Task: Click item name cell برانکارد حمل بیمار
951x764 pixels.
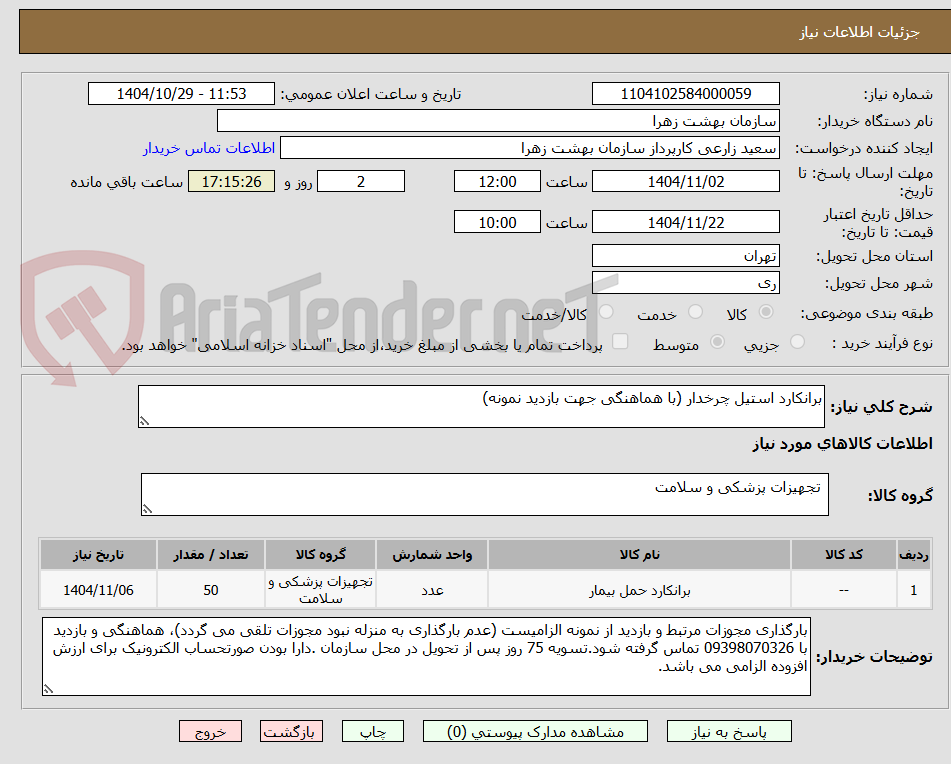Action: [x=639, y=590]
